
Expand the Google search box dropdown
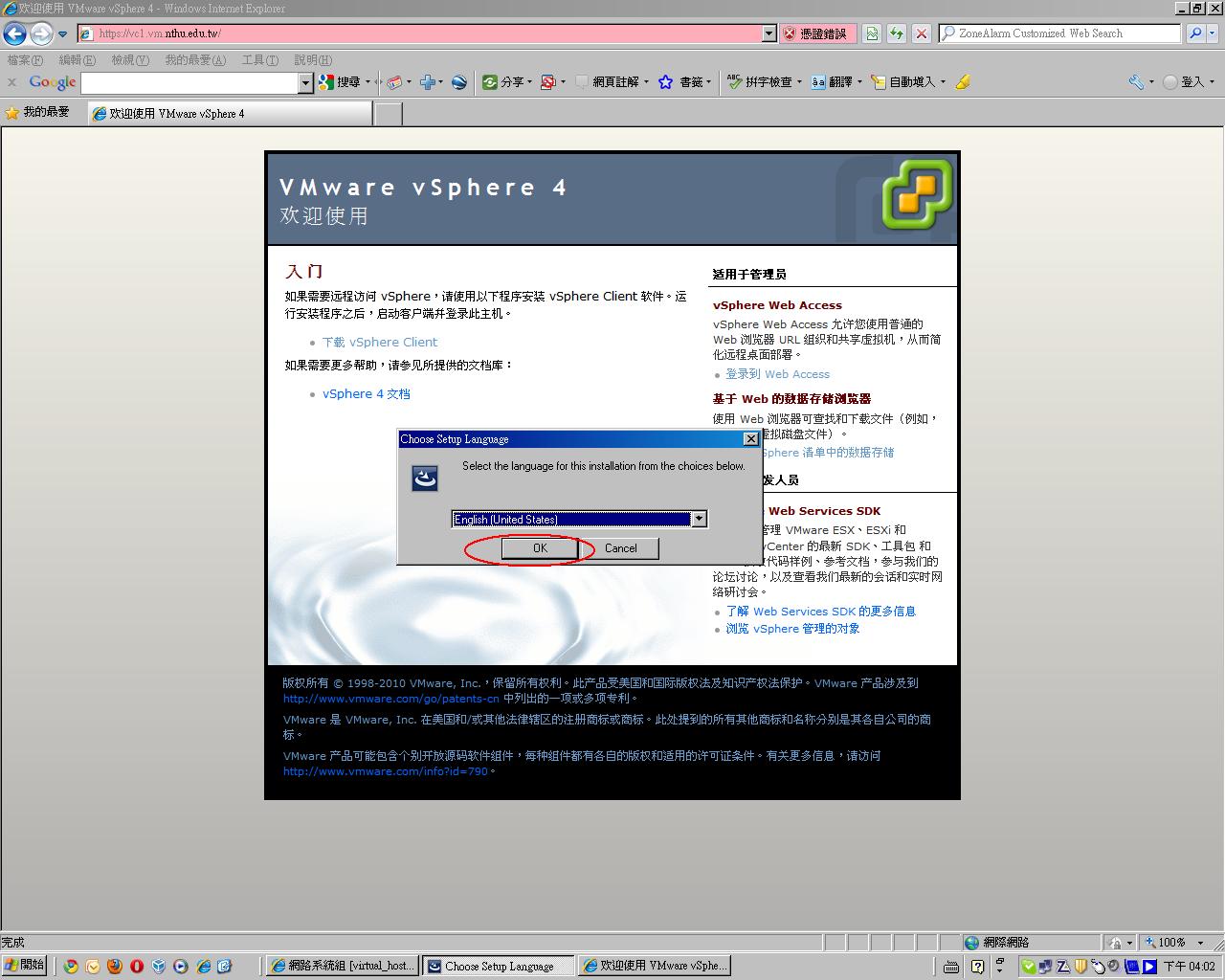click(x=305, y=83)
